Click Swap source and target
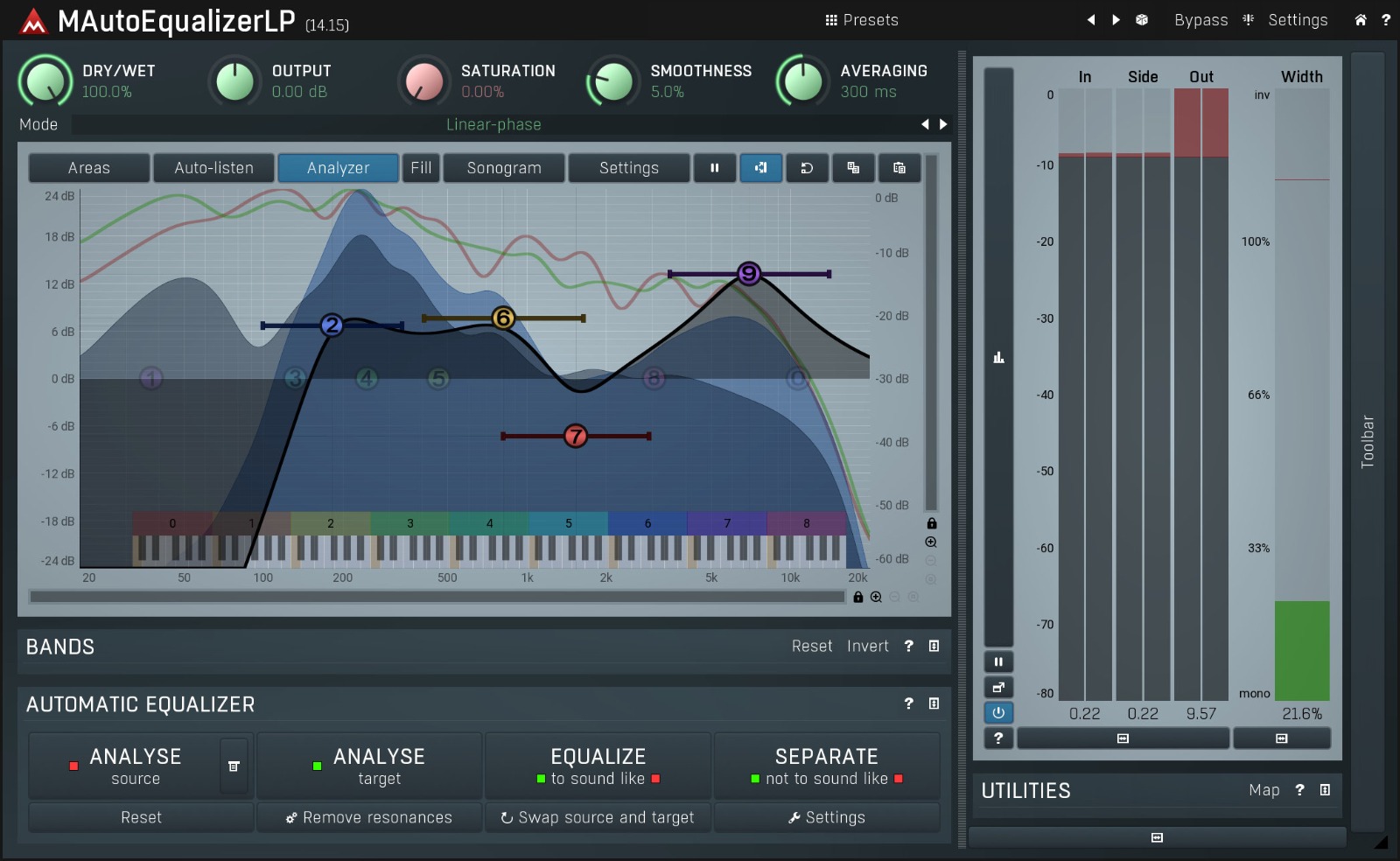The image size is (1400, 861). click(598, 817)
